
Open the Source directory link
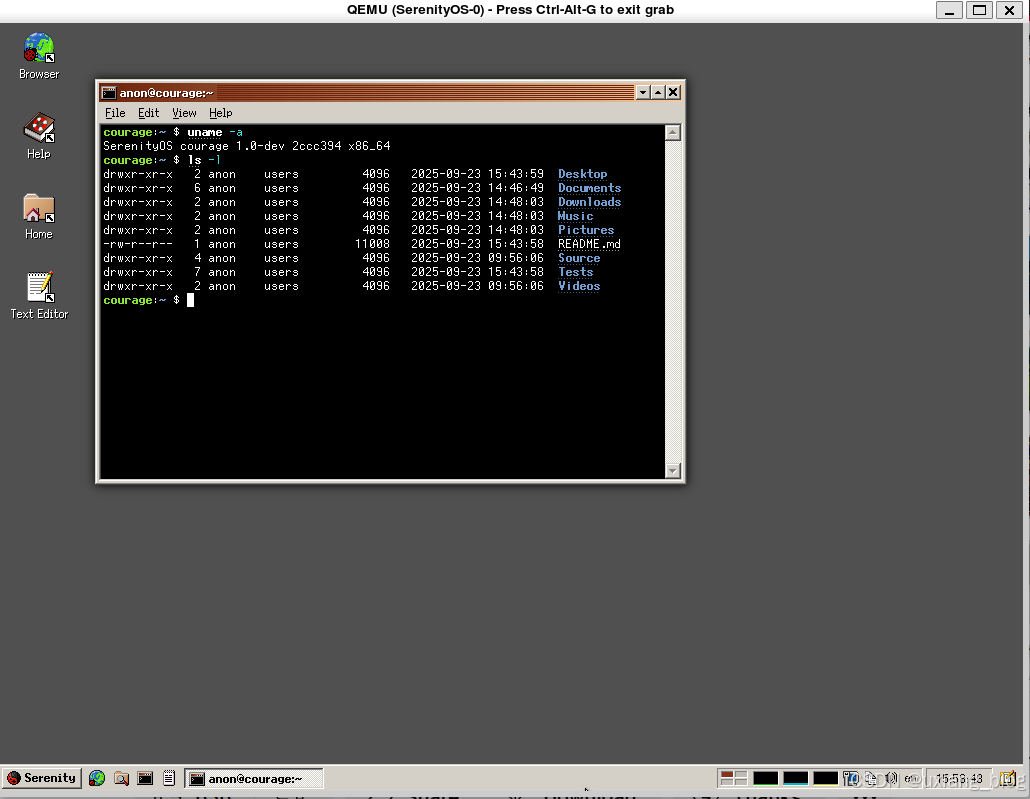coord(579,258)
